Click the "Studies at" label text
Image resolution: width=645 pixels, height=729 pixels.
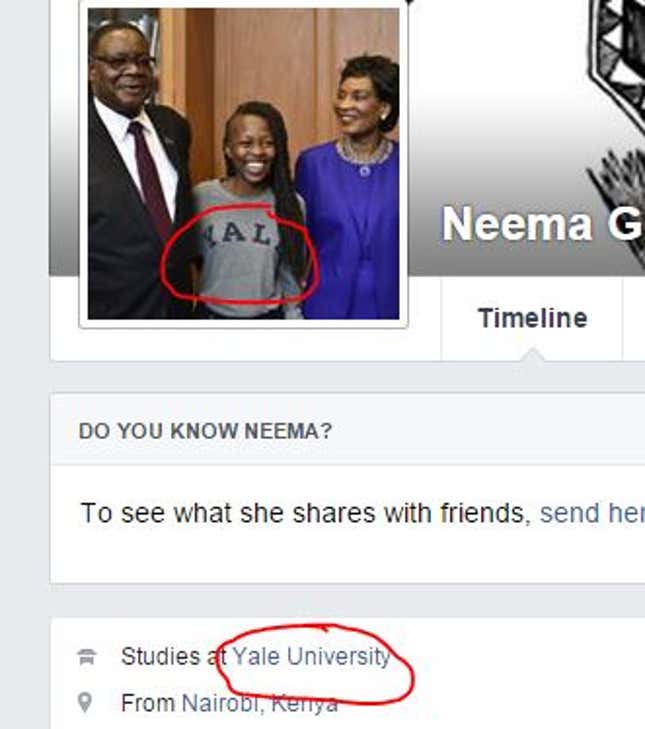173,657
